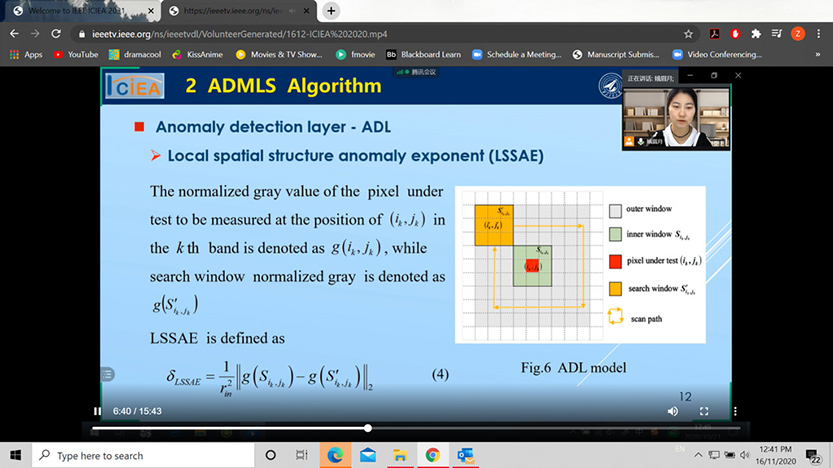Screen dimensions: 833x468
Task: Click the address bar URL
Action: coord(240,34)
